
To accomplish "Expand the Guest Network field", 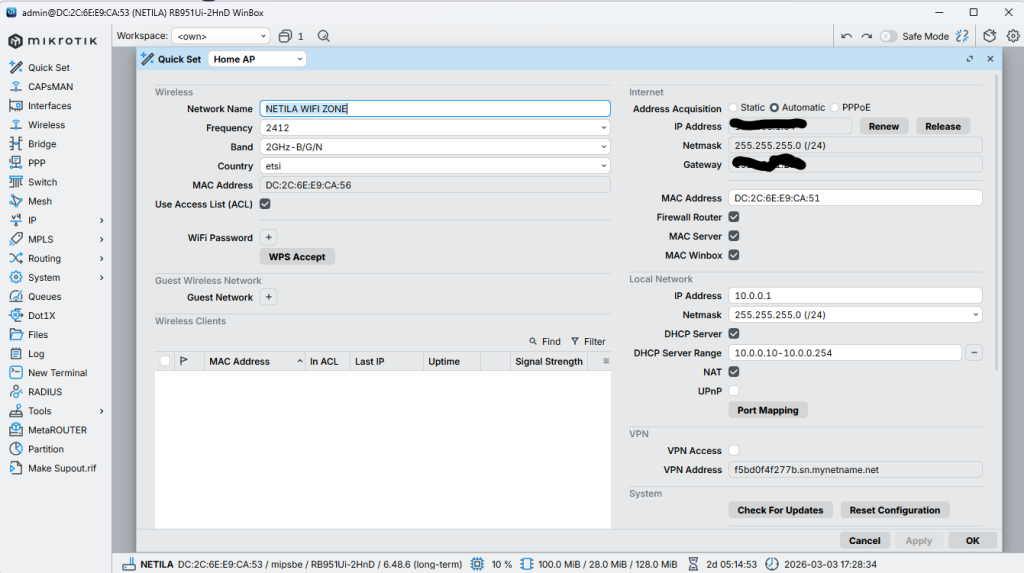I will 268,297.
